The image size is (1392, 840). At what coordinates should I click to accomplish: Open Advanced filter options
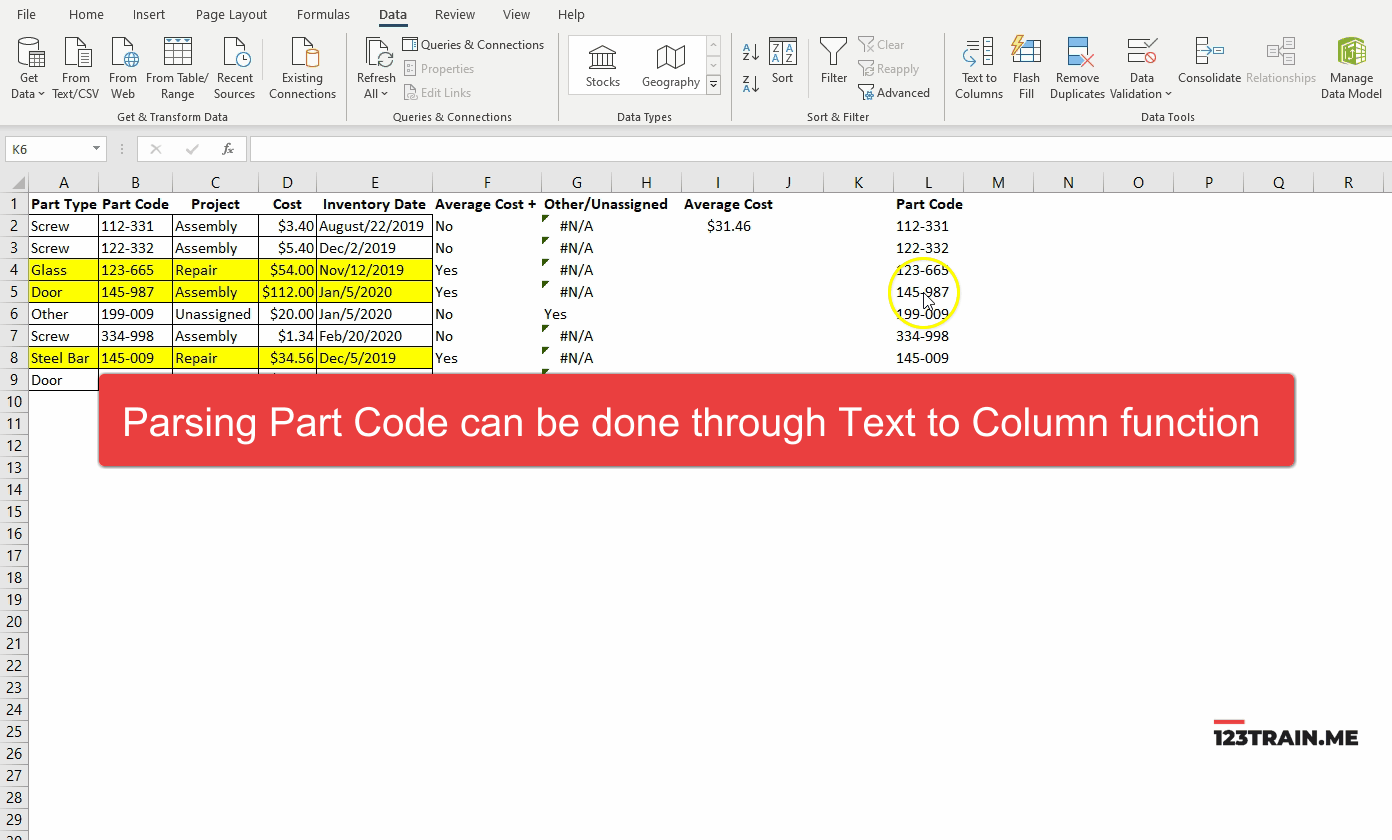point(894,93)
